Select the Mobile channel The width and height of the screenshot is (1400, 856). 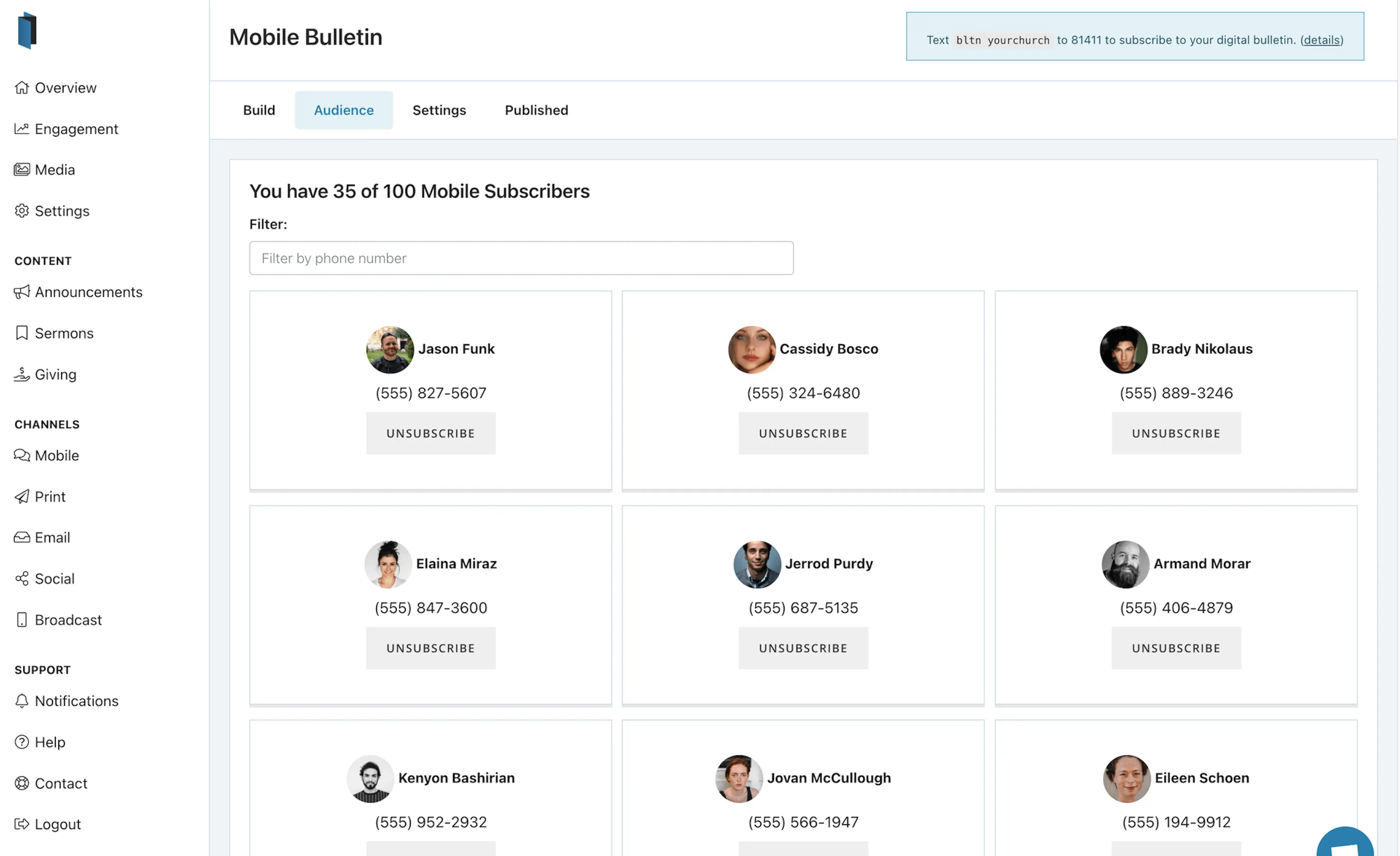pos(57,455)
